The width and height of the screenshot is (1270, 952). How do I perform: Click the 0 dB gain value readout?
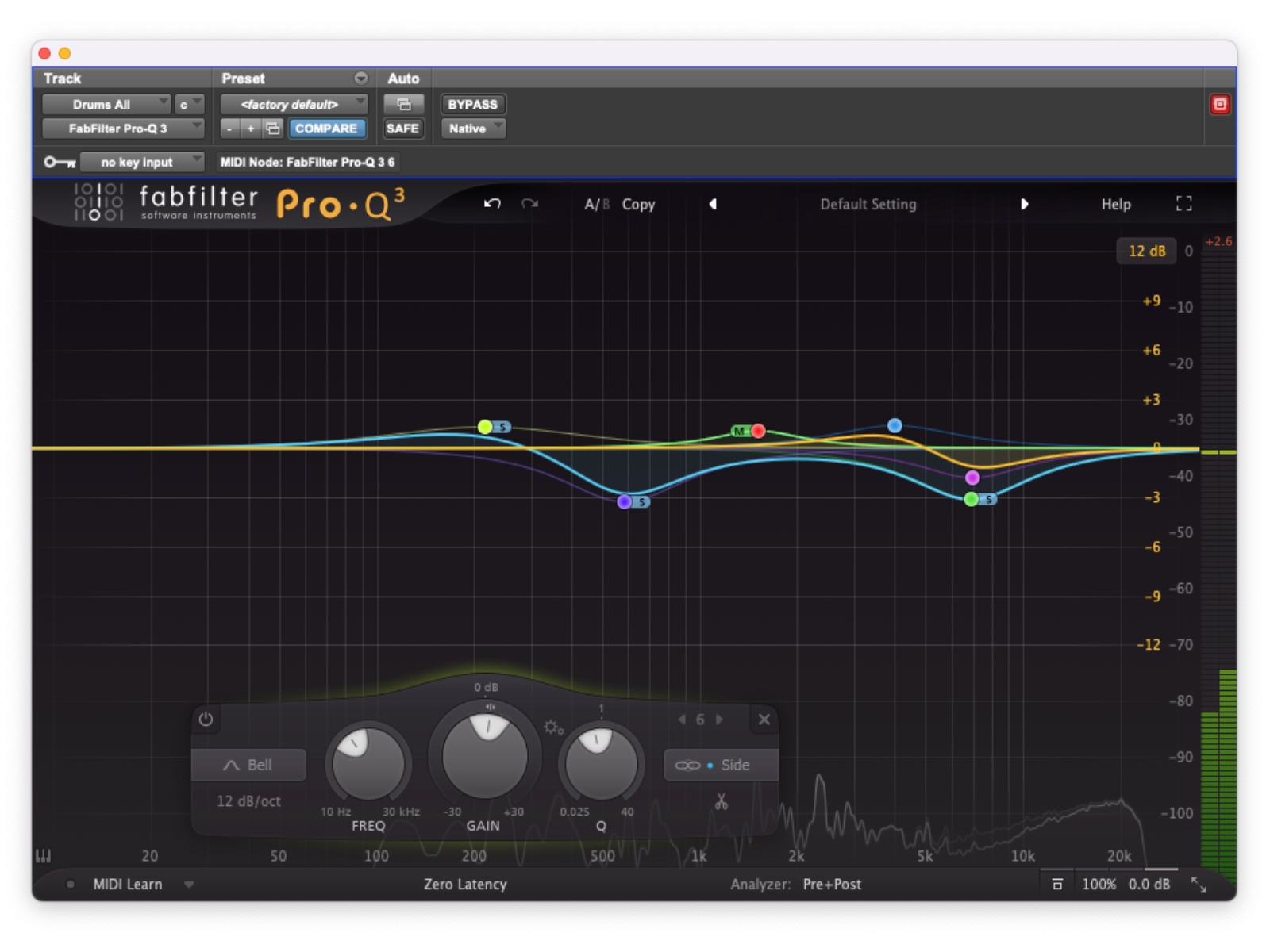(x=486, y=687)
